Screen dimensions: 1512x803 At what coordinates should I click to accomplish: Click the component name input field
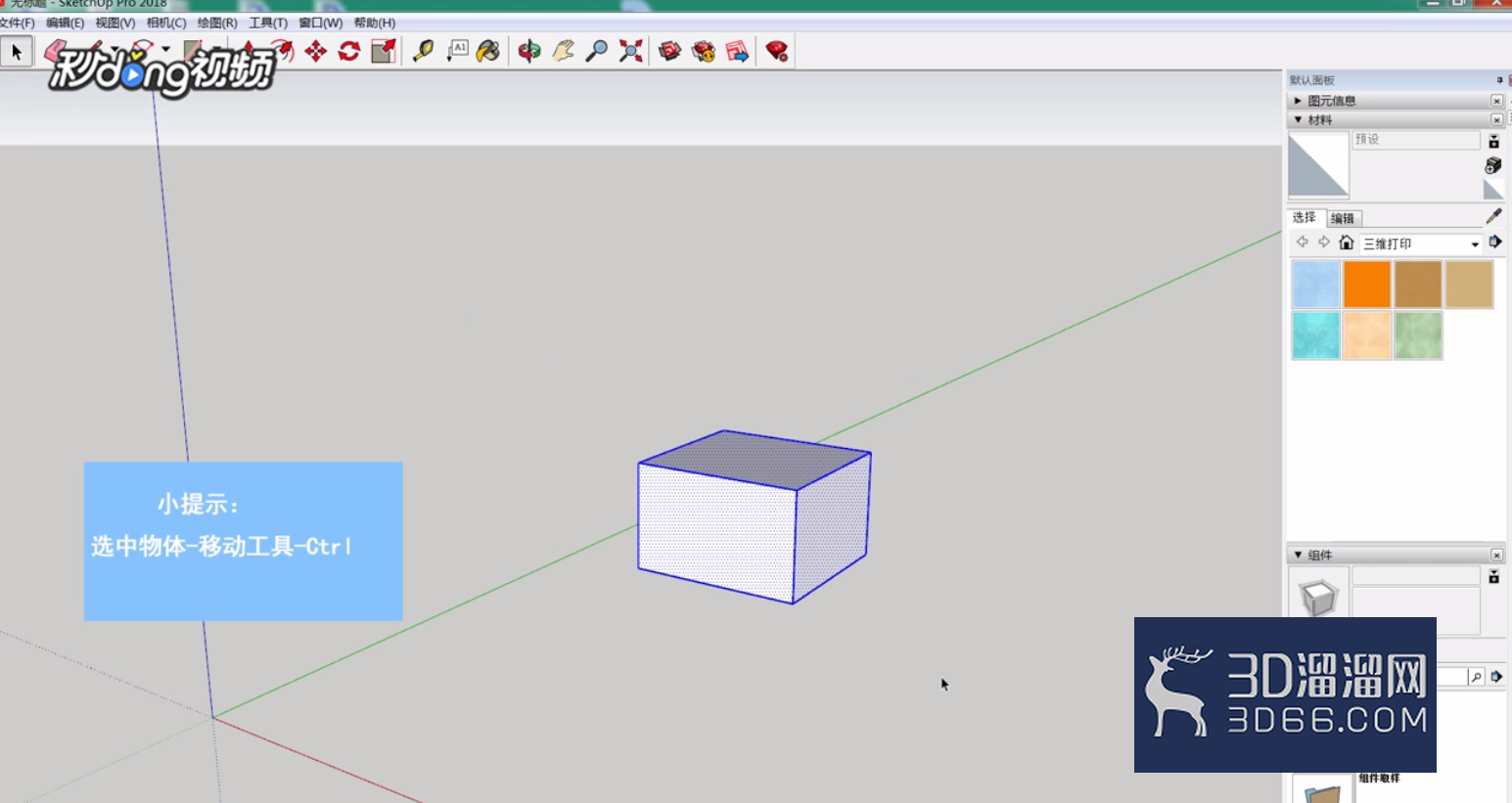tap(1416, 576)
